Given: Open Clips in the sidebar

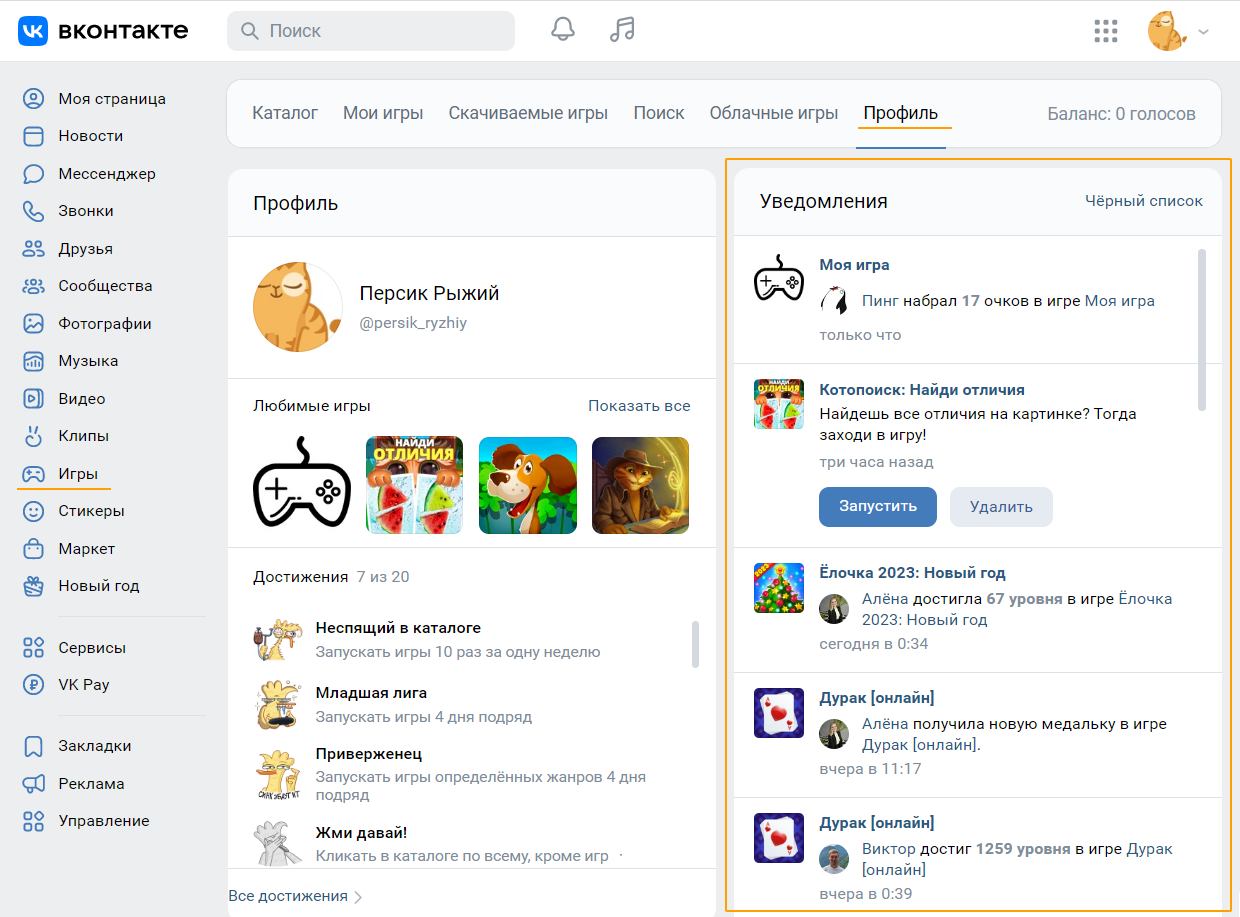Looking at the screenshot, I should click(83, 436).
